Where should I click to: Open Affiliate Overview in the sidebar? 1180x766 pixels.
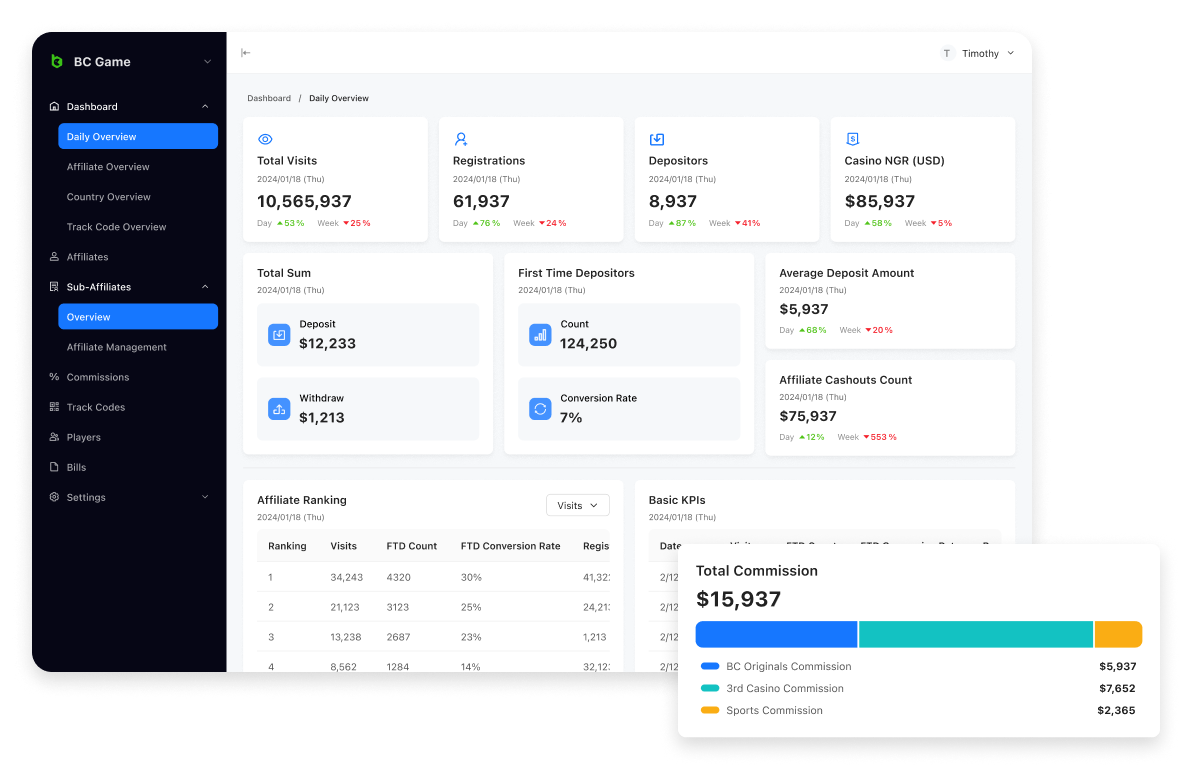click(x=108, y=167)
